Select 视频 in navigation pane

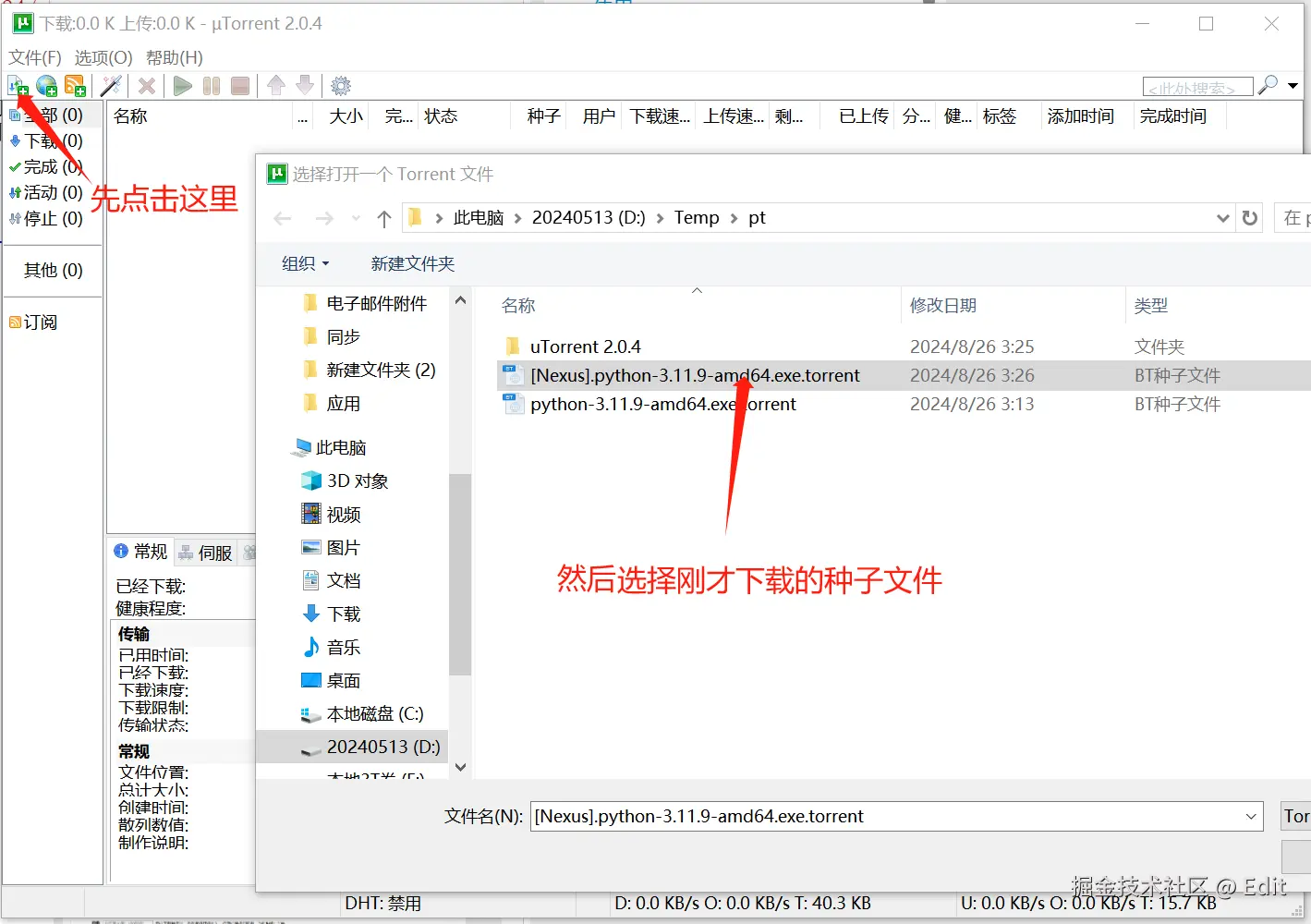tap(332, 515)
